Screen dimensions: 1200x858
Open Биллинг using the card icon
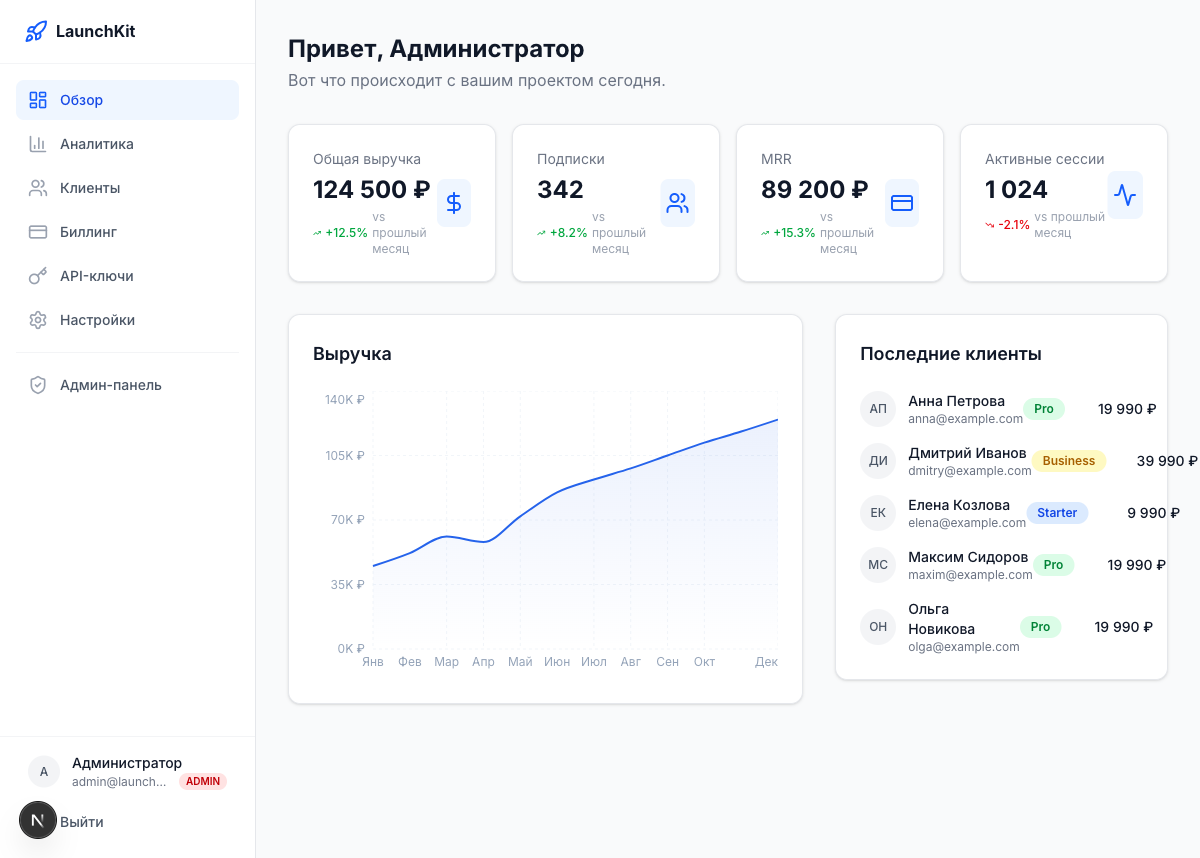tap(39, 232)
